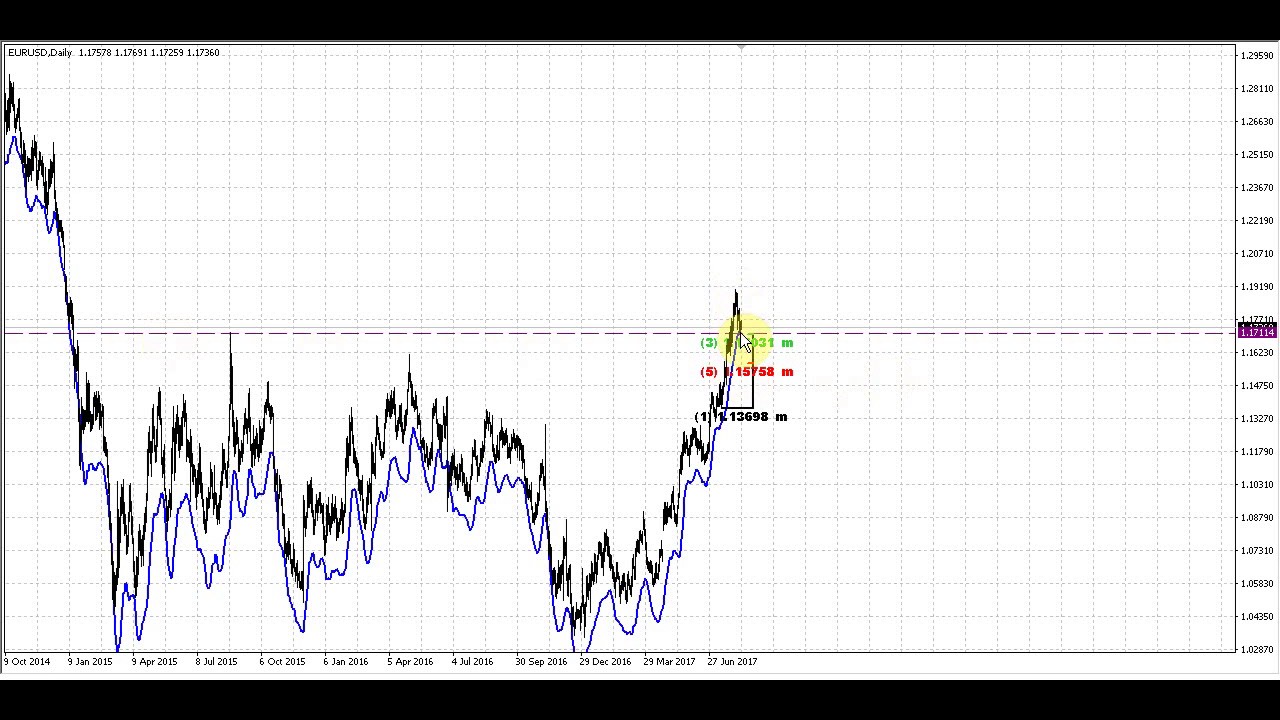Click the 1.07310 price axis label
1280x720 pixels.
tap(1257, 551)
